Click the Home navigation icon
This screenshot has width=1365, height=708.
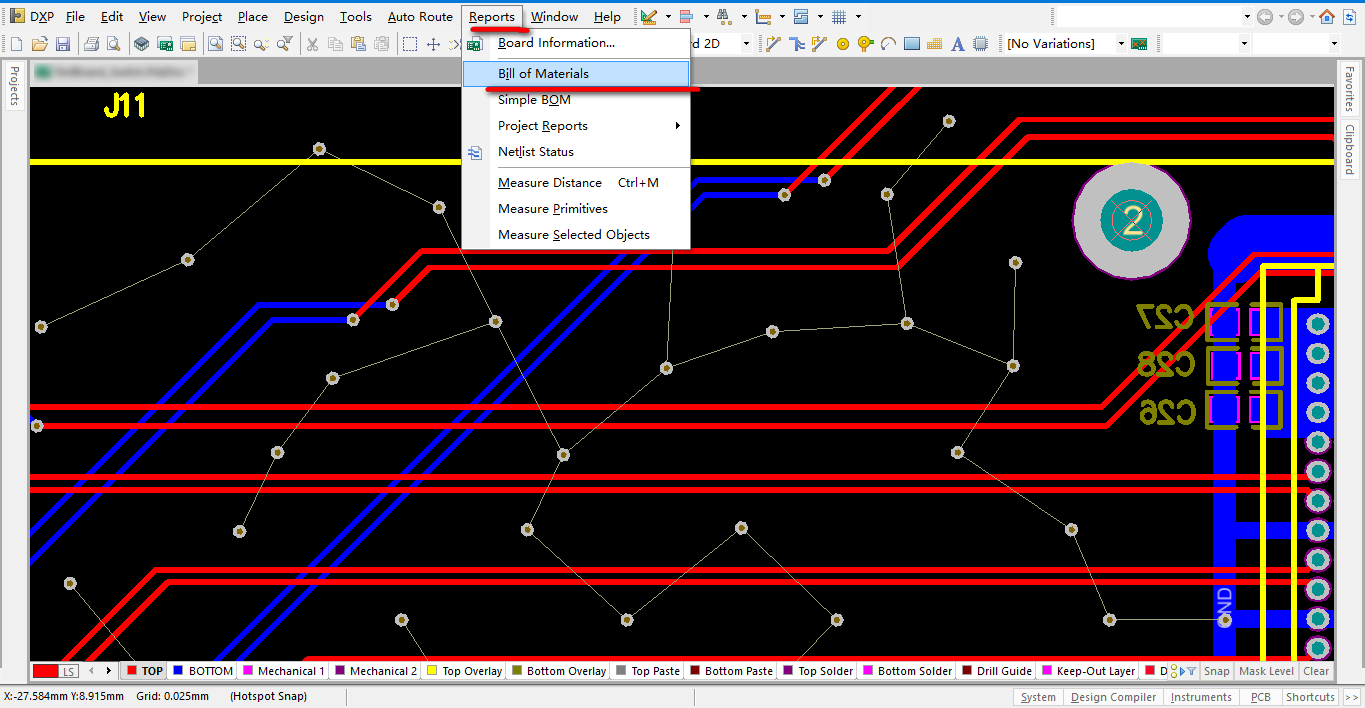click(1326, 17)
